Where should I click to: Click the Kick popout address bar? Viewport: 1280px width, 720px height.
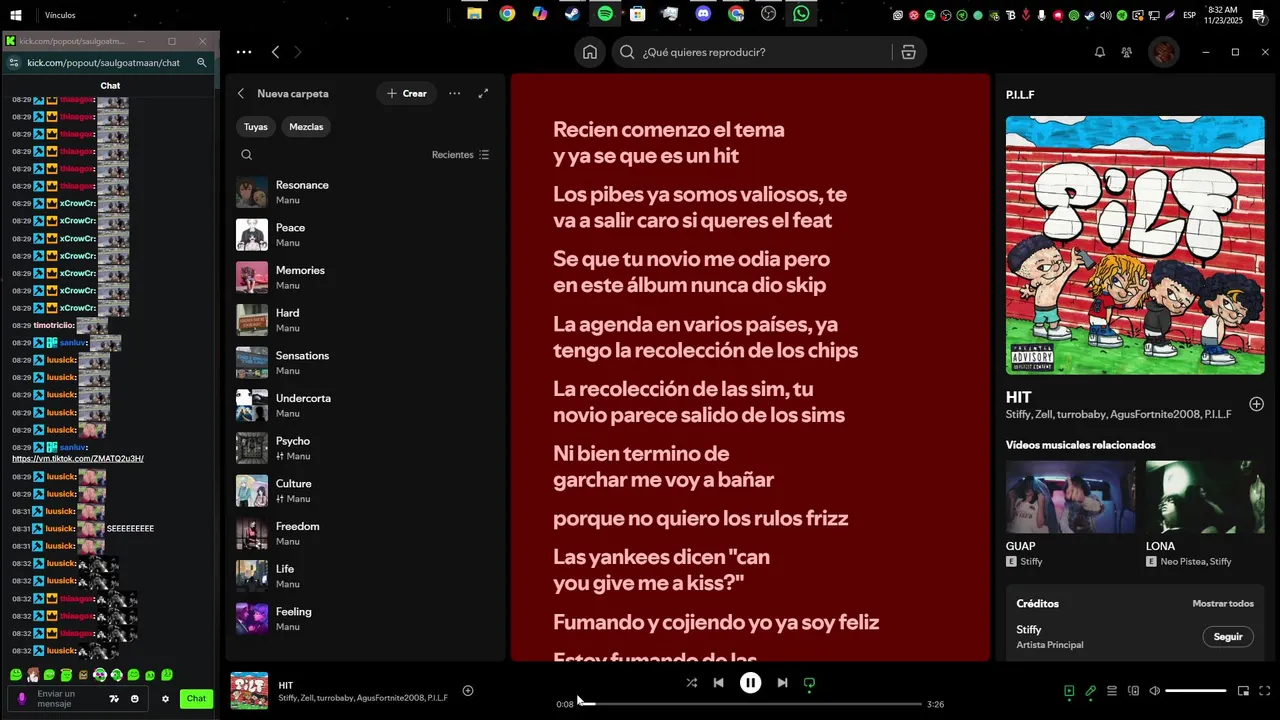click(x=104, y=62)
